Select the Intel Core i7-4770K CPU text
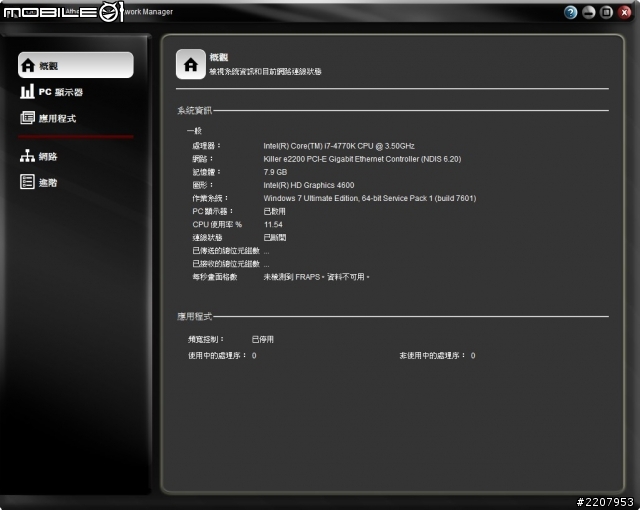Viewport: 640px width, 510px height. [339, 146]
